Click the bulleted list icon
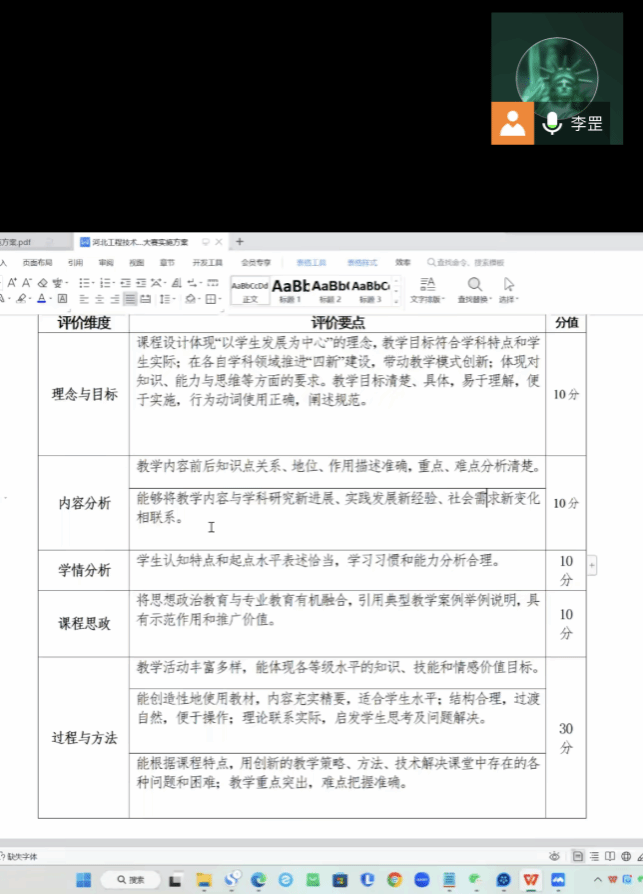This screenshot has height=894, width=644. [84, 283]
